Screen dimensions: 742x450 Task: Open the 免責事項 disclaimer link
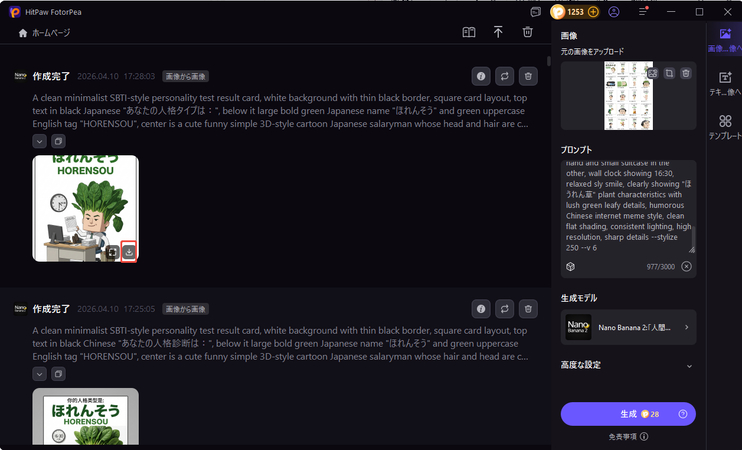click(x=628, y=436)
